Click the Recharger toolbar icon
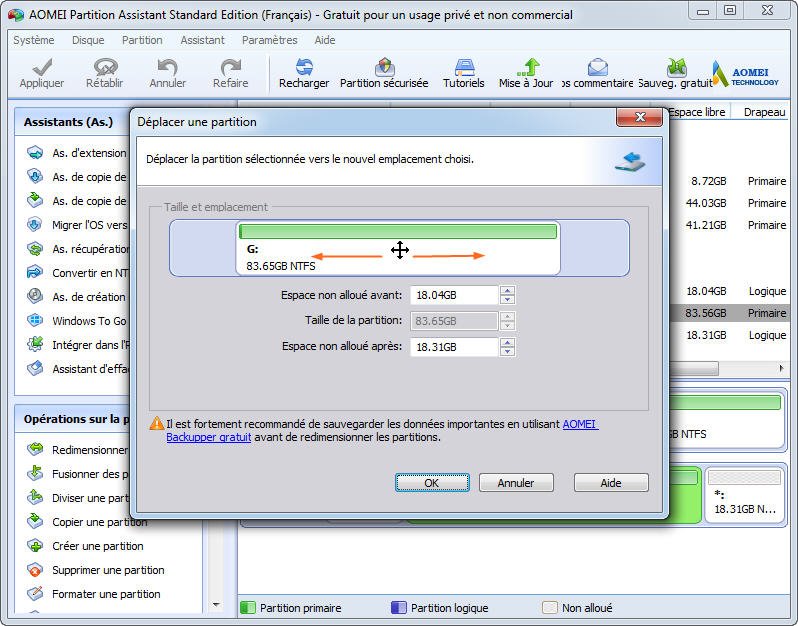Image resolution: width=798 pixels, height=626 pixels. pos(304,74)
